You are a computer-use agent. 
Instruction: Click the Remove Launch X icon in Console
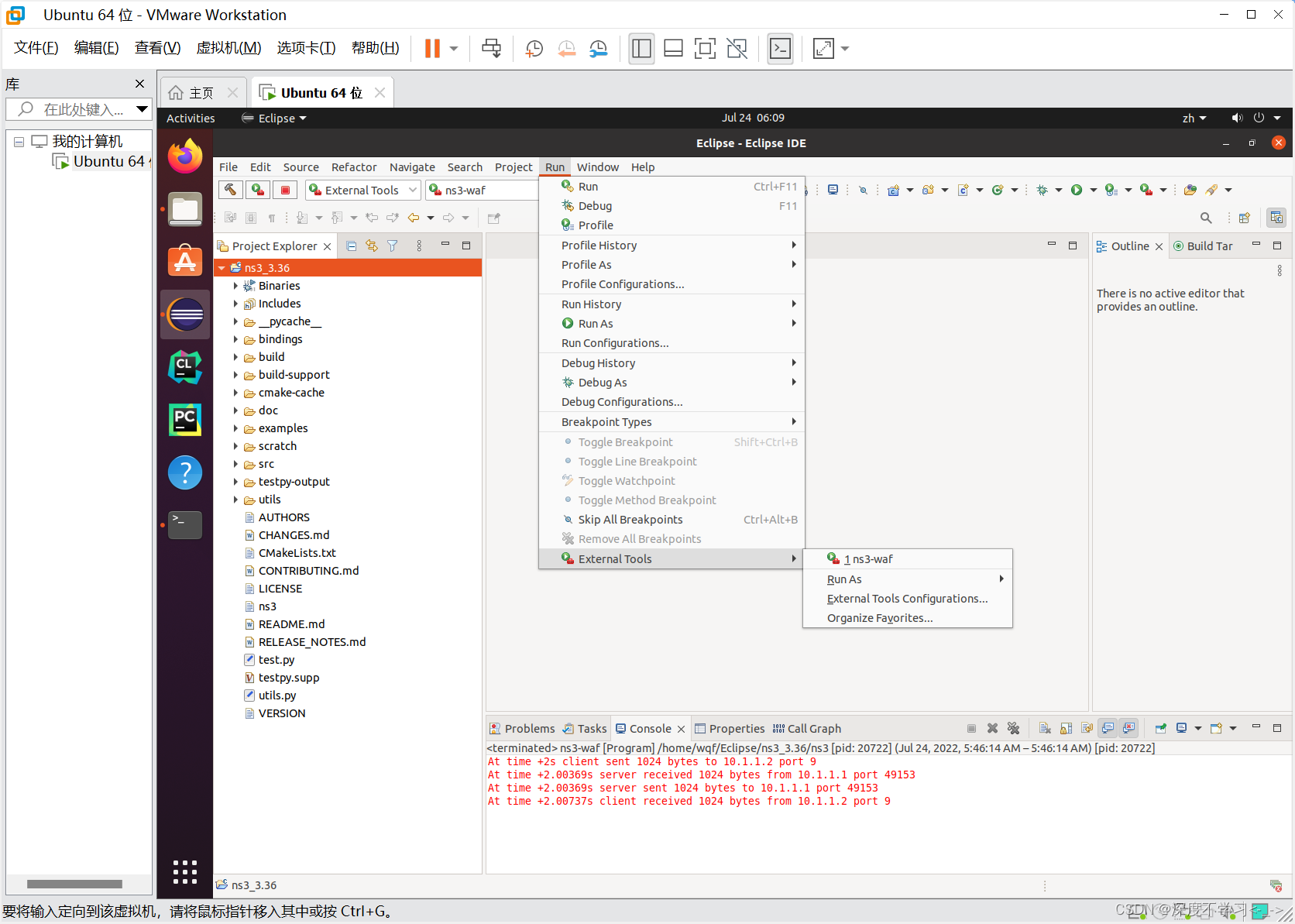tap(992, 728)
